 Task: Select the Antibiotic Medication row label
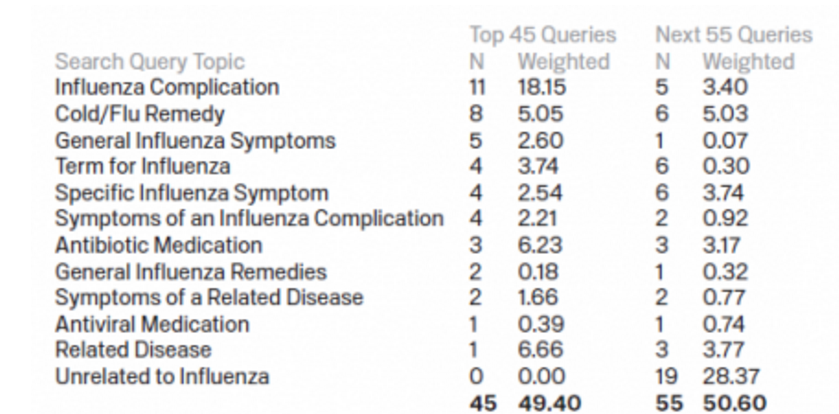pos(158,246)
